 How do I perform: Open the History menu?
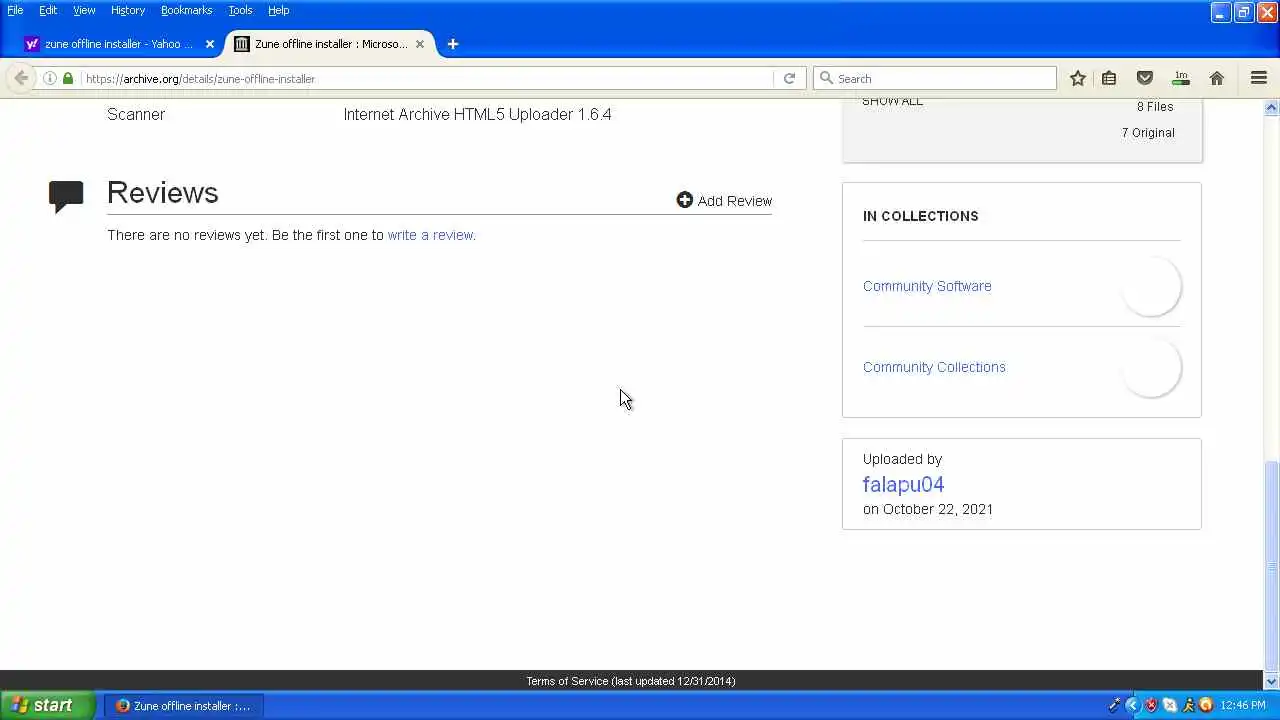click(128, 10)
